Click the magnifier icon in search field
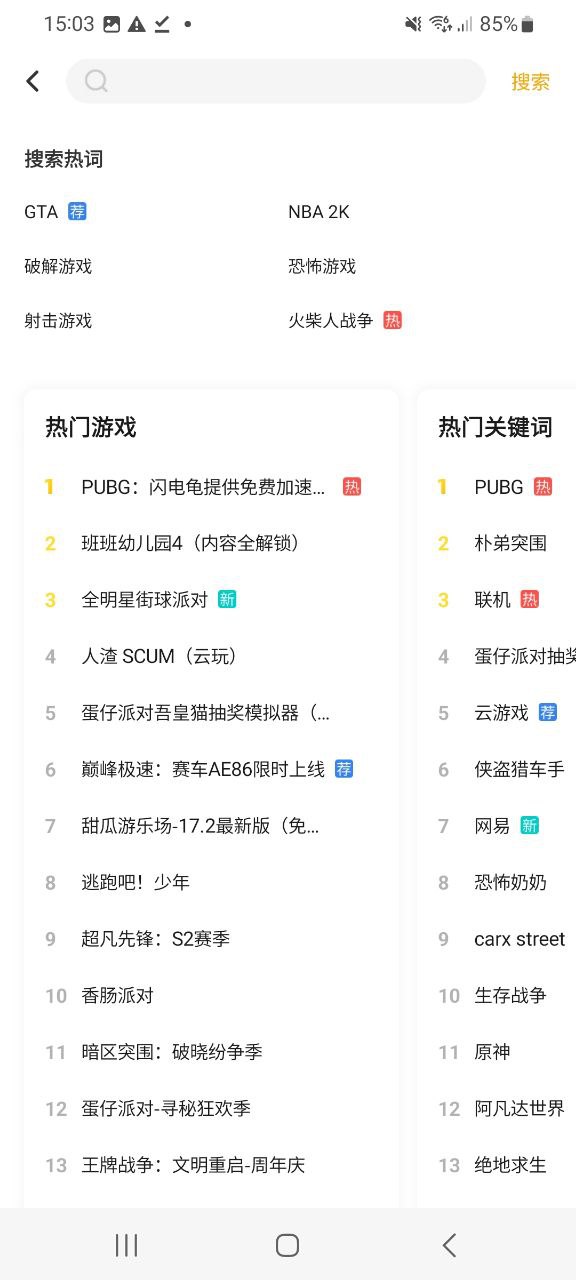 pos(96,81)
